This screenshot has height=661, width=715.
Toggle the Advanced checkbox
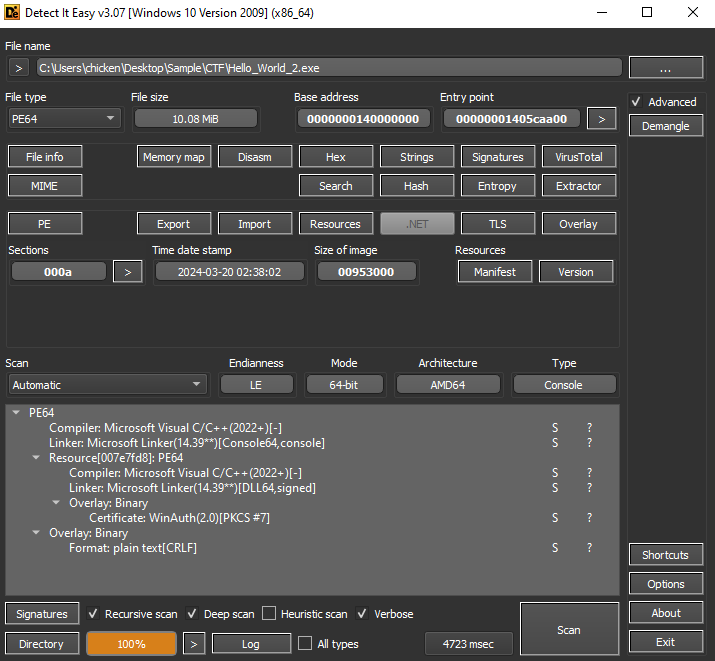636,102
